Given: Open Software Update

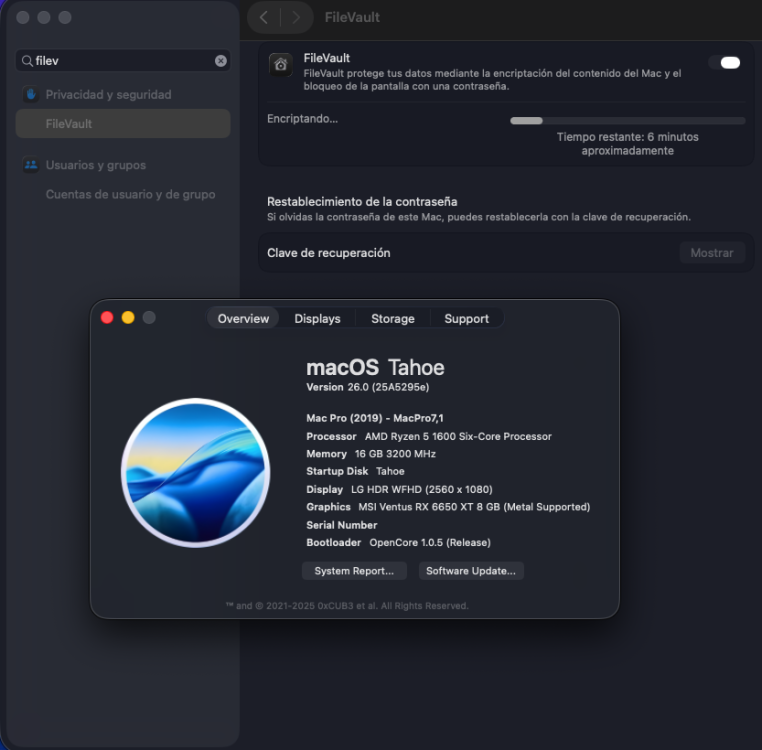Looking at the screenshot, I should pos(471,571).
